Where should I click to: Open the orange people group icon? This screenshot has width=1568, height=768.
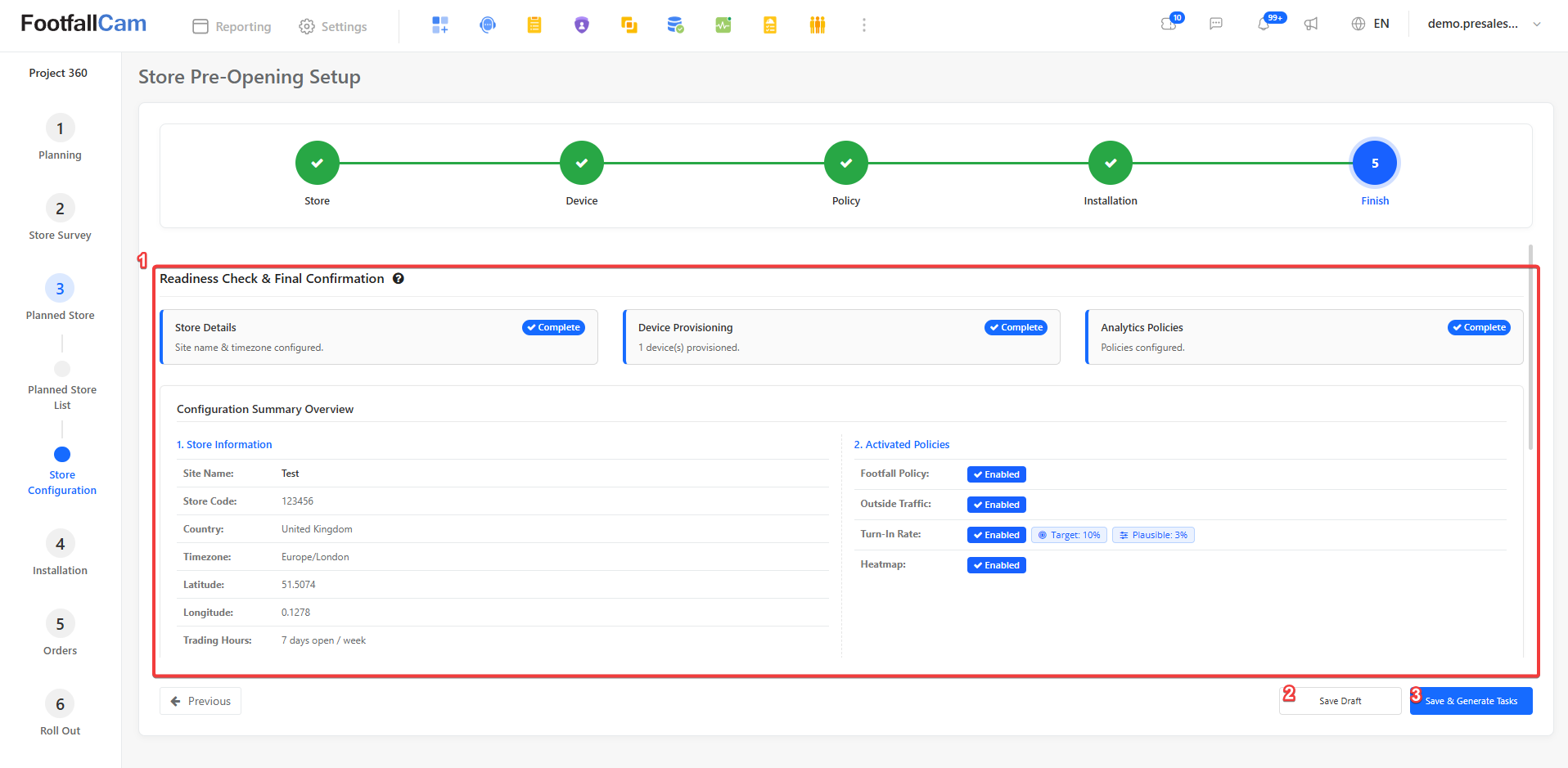coord(818,25)
